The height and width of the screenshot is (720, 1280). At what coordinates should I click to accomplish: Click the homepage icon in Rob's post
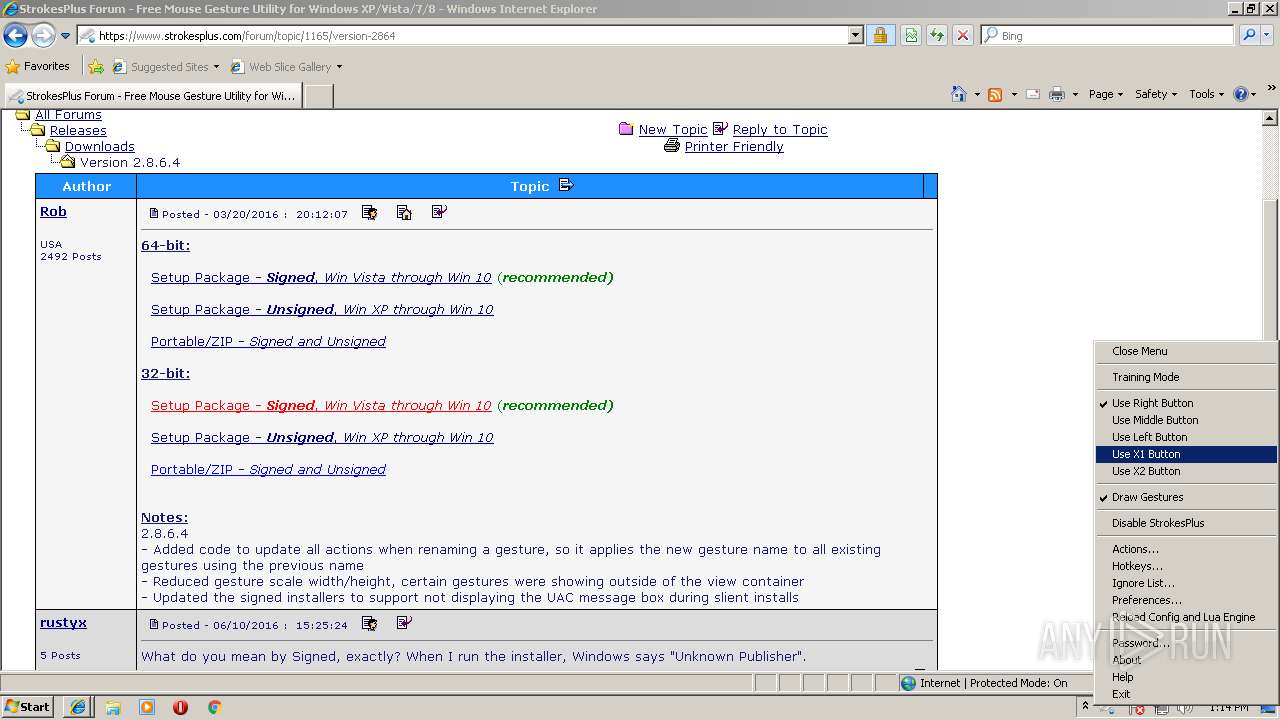404,212
